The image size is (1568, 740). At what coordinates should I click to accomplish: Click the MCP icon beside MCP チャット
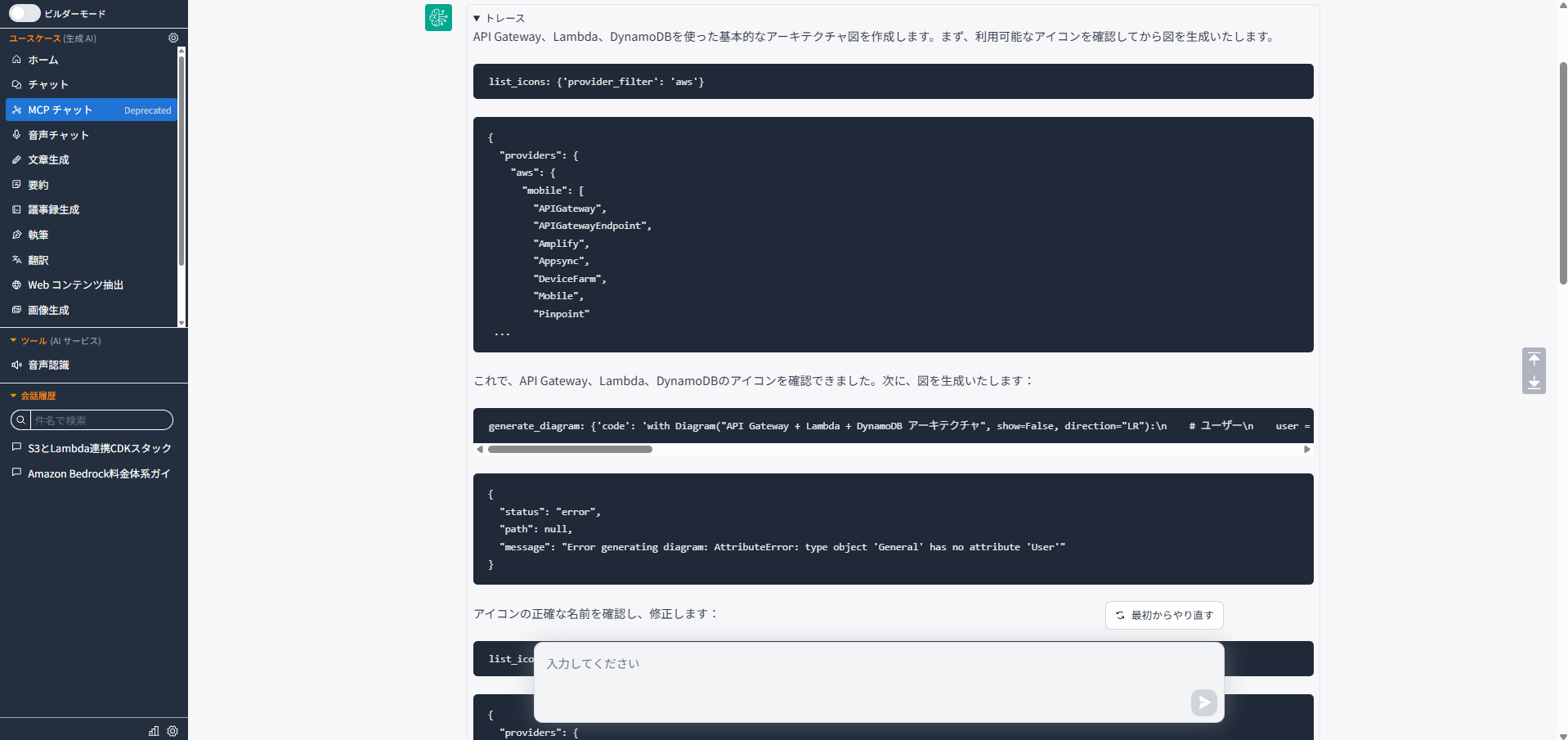16,110
